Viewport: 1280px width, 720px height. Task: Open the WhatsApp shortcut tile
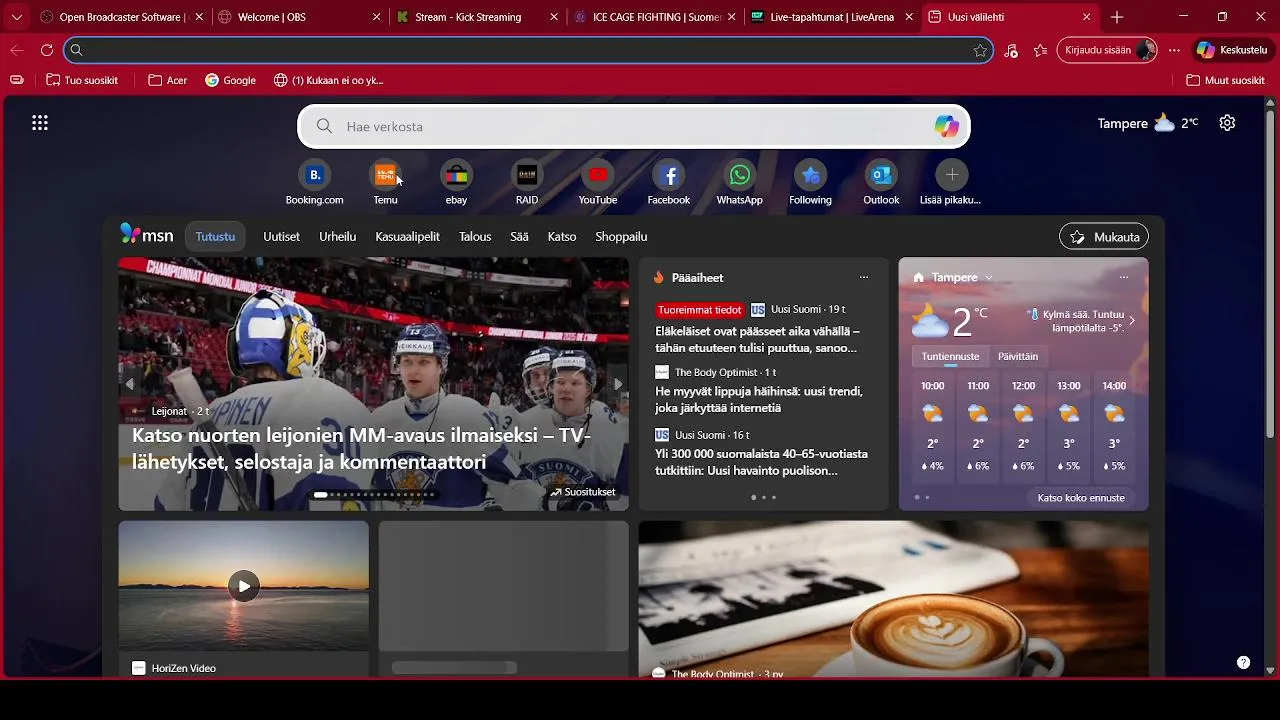[x=740, y=183]
